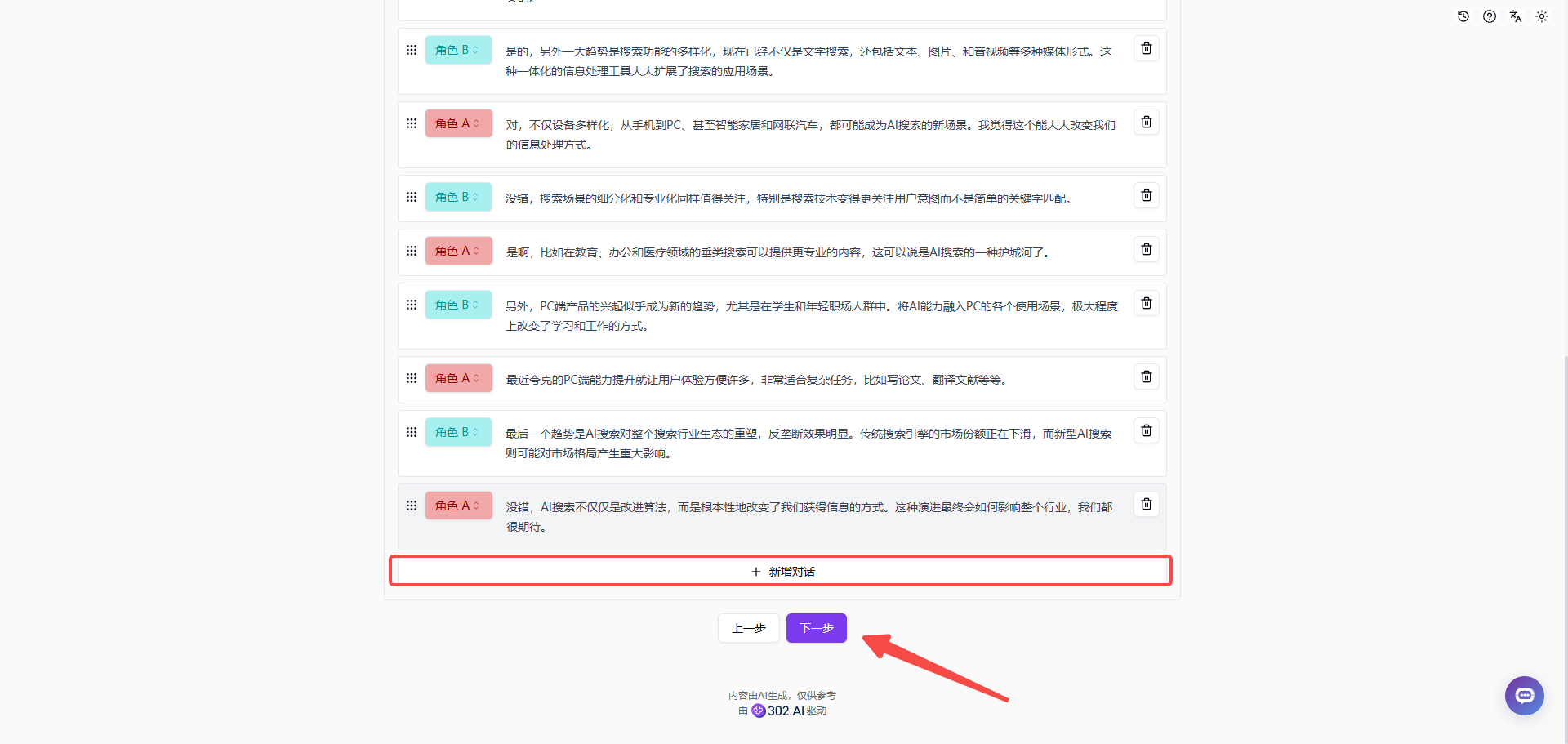Delete the dialogue starting with 是的，另外一大趋势

(1147, 49)
